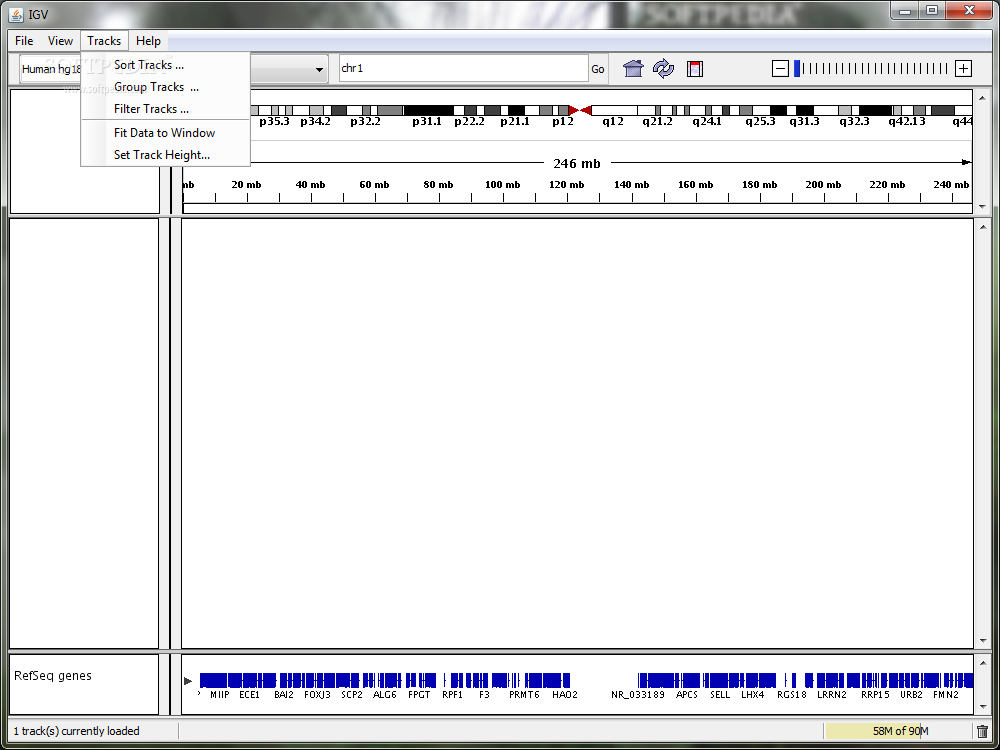This screenshot has width=1000, height=750.
Task: Click the 100 mb ruler position
Action: coord(503,185)
